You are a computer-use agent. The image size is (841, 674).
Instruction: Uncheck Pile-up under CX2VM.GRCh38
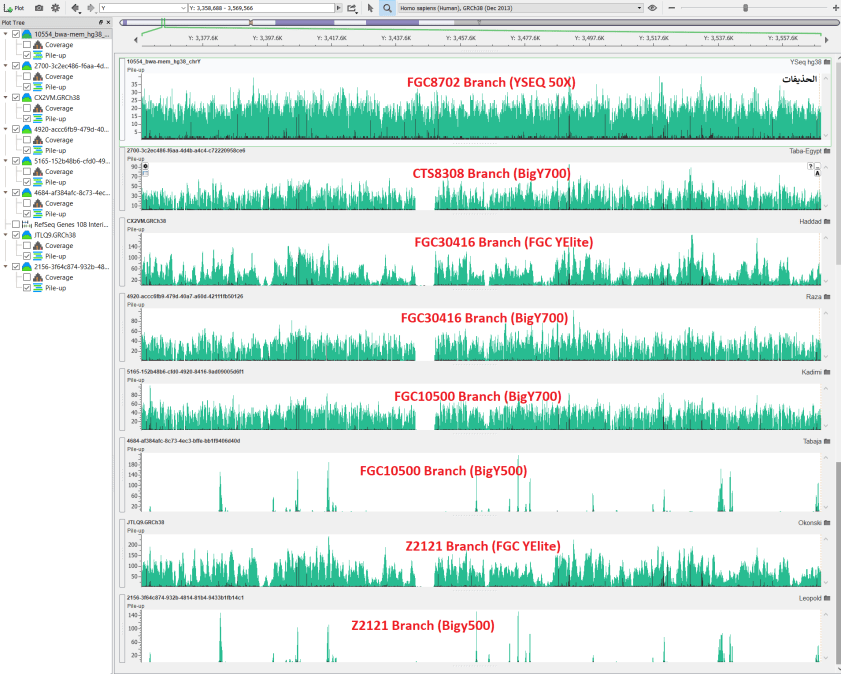(25, 118)
